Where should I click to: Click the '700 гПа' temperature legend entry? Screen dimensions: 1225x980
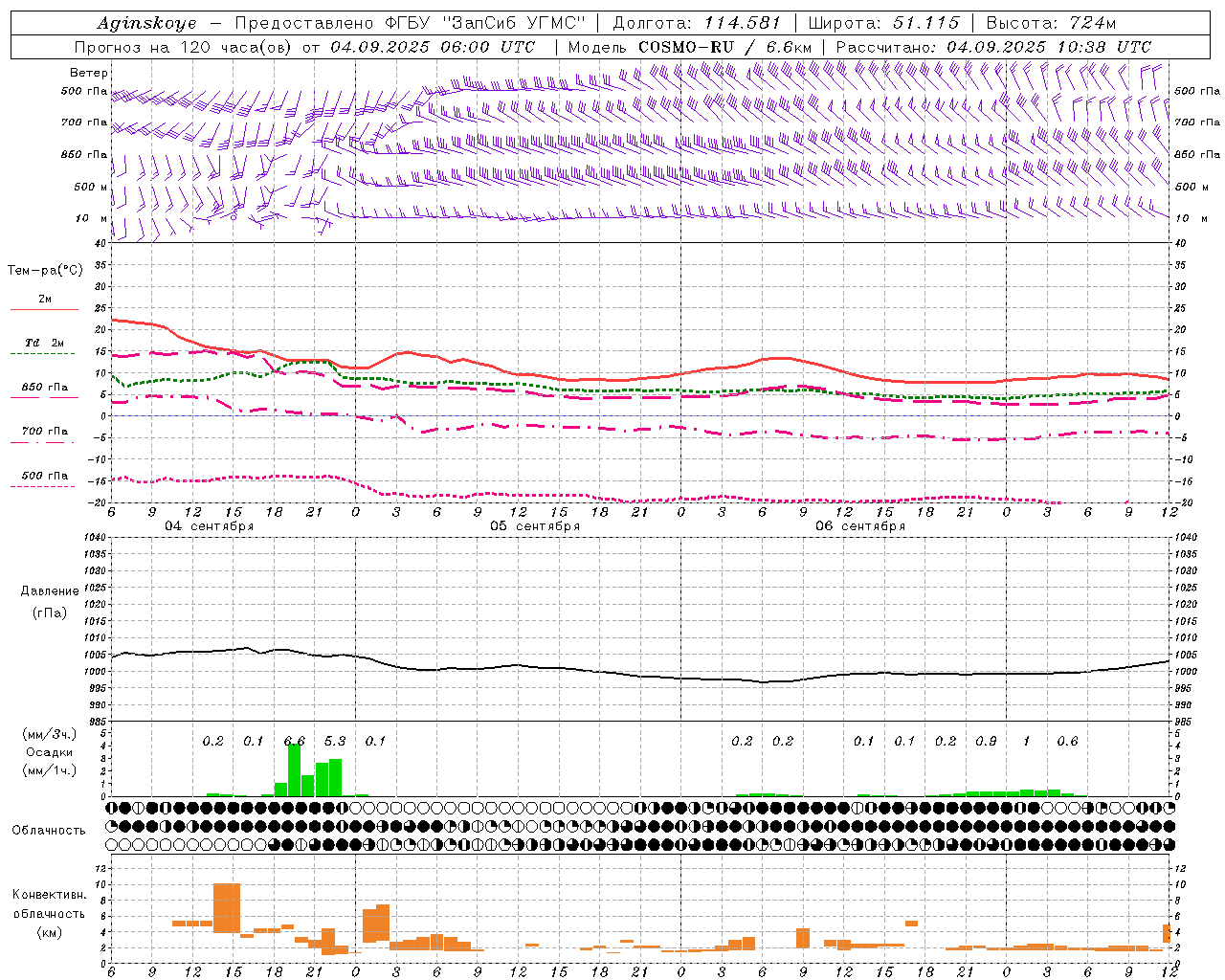[x=44, y=432]
